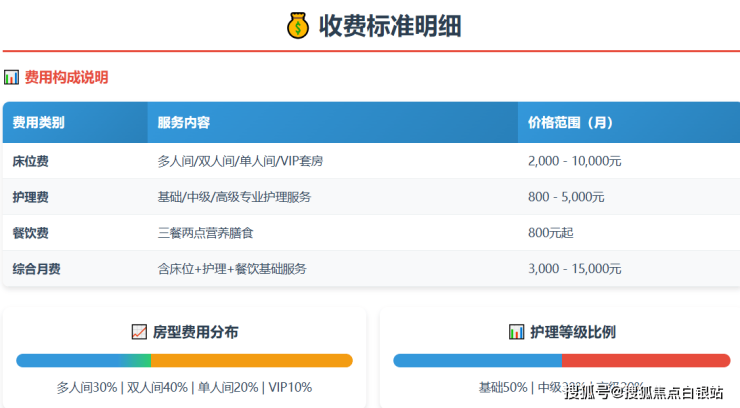This screenshot has height=408, width=740.
Task: Click the chart icon beside 费用构成说明
Action: tap(11, 77)
